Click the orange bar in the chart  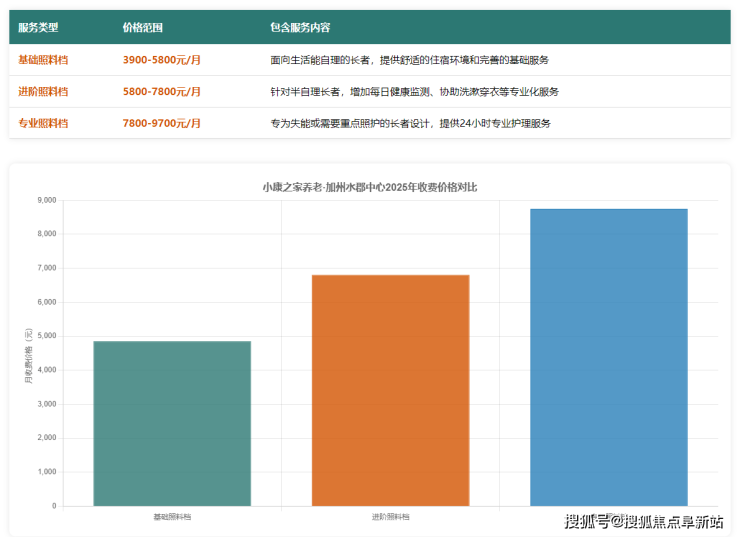tap(390, 390)
